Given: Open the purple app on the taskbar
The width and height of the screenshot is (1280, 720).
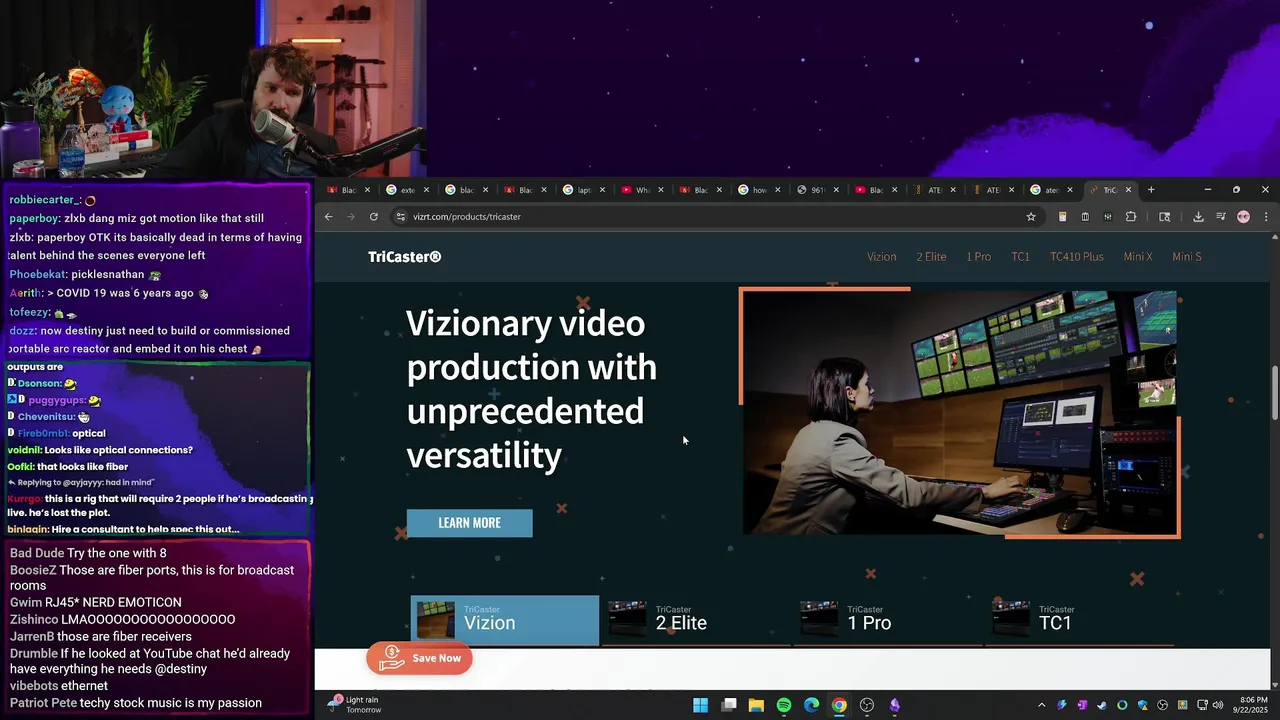Looking at the screenshot, I should pyautogui.click(x=894, y=705).
